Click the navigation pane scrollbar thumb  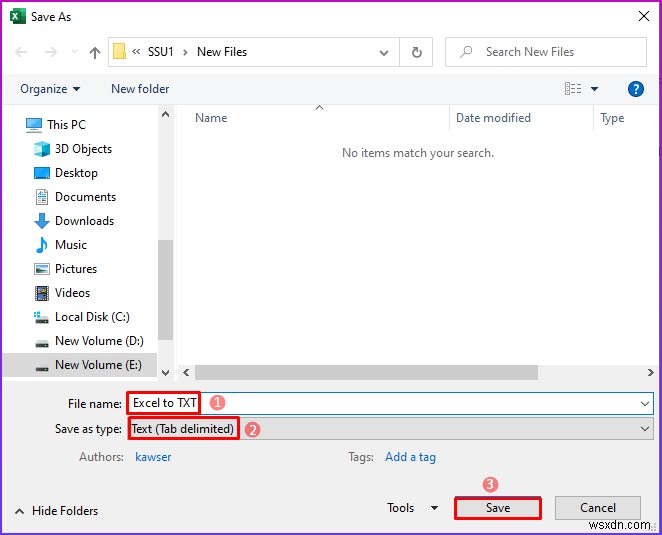point(165,290)
